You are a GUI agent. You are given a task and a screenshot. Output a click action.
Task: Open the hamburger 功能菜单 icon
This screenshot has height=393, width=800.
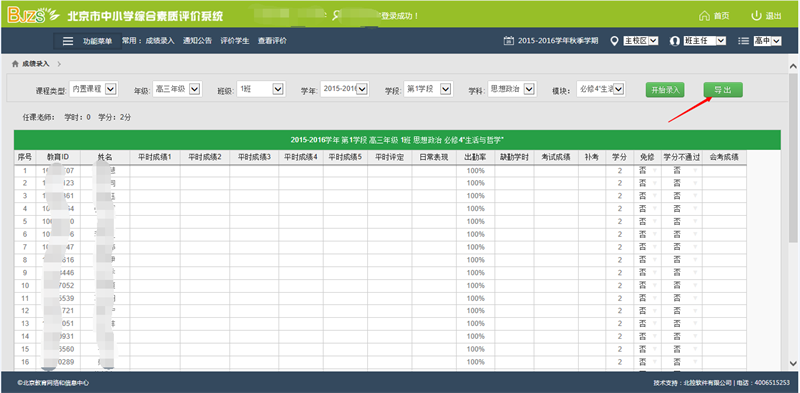[x=68, y=41]
